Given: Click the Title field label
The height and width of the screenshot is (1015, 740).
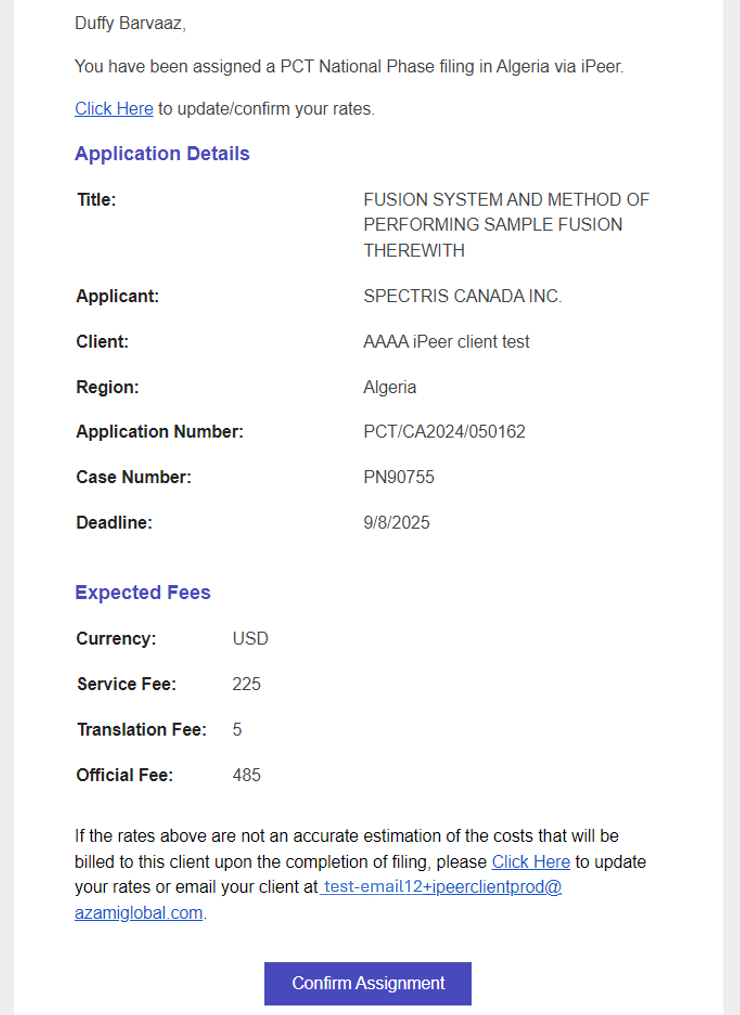Looking at the screenshot, I should [97, 200].
